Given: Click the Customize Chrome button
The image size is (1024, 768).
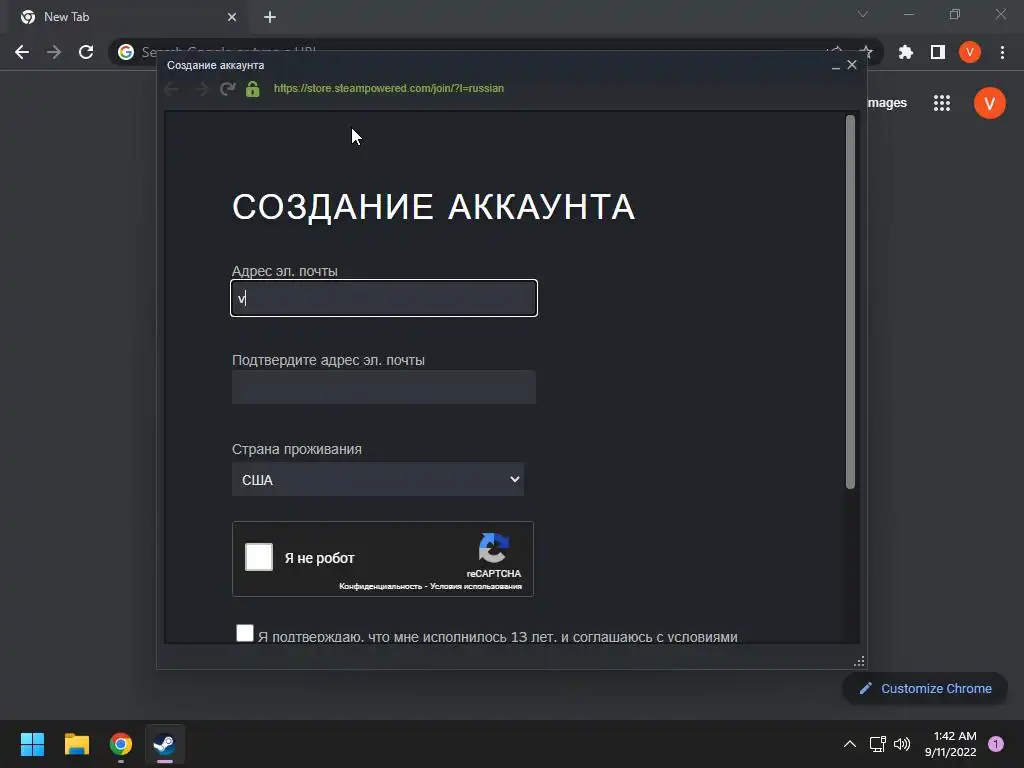Looking at the screenshot, I should (925, 688).
